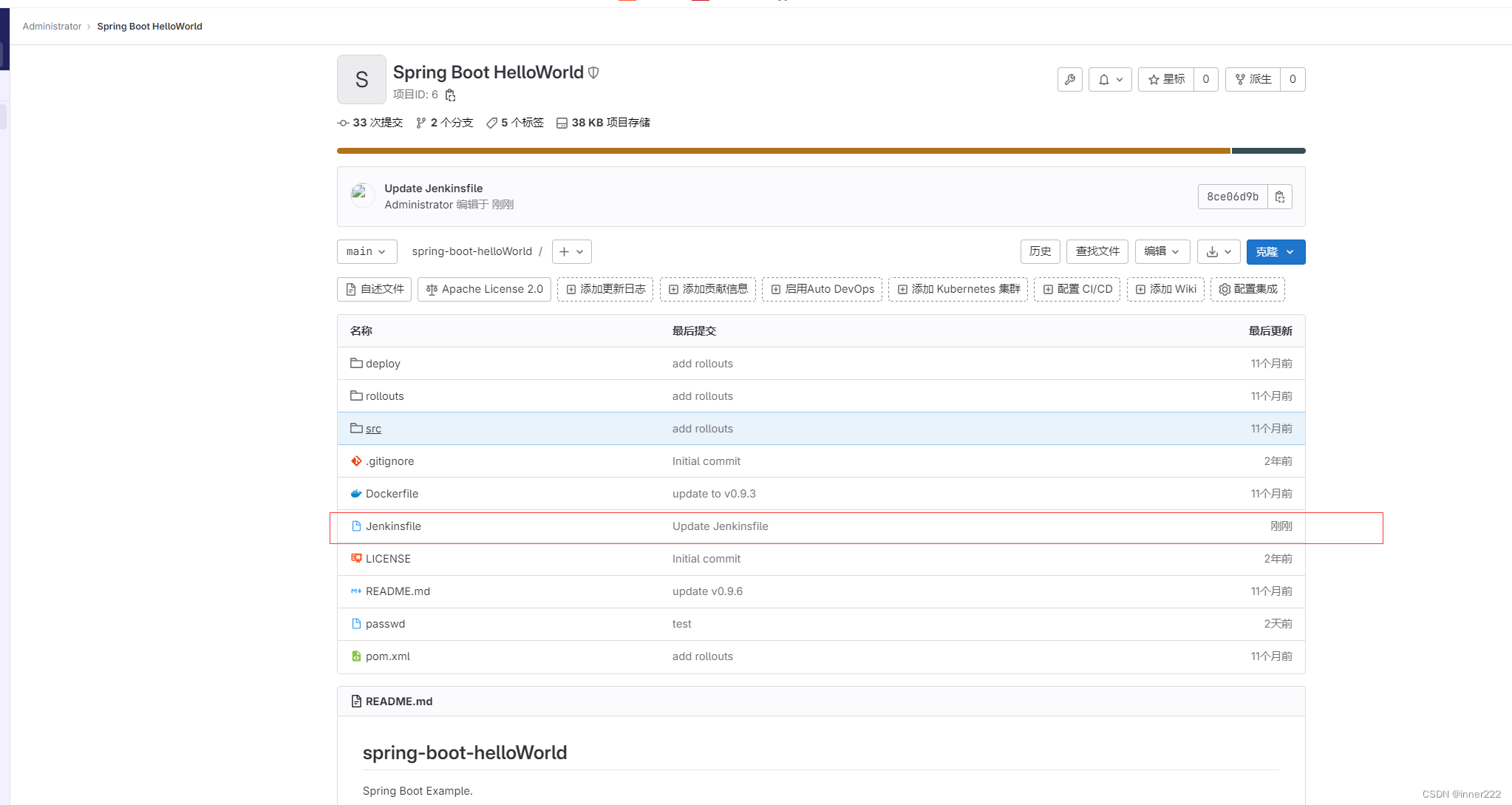Click the deploy folder icon
This screenshot has height=805, width=1512.
(x=356, y=363)
